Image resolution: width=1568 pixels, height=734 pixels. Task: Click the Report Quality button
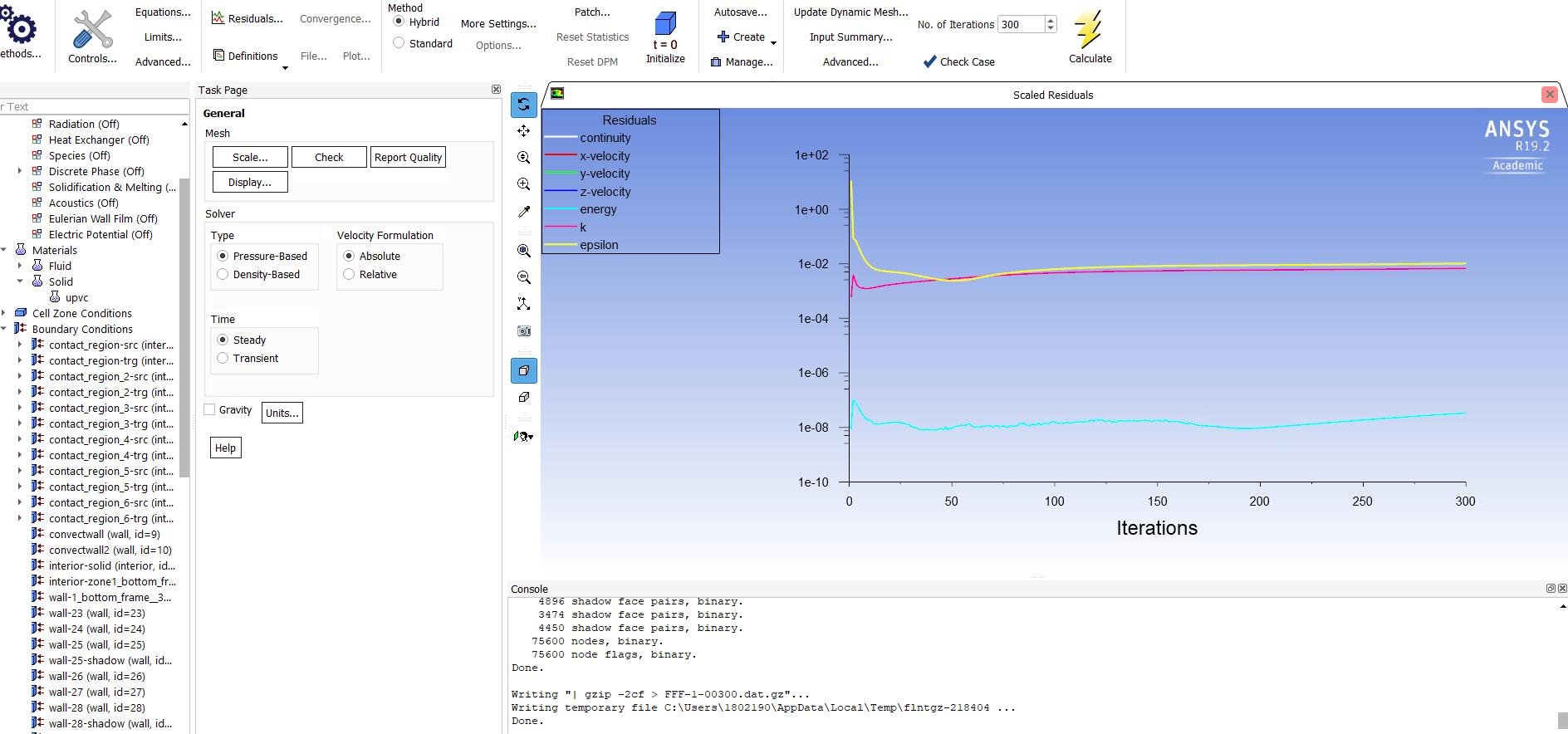click(x=408, y=157)
